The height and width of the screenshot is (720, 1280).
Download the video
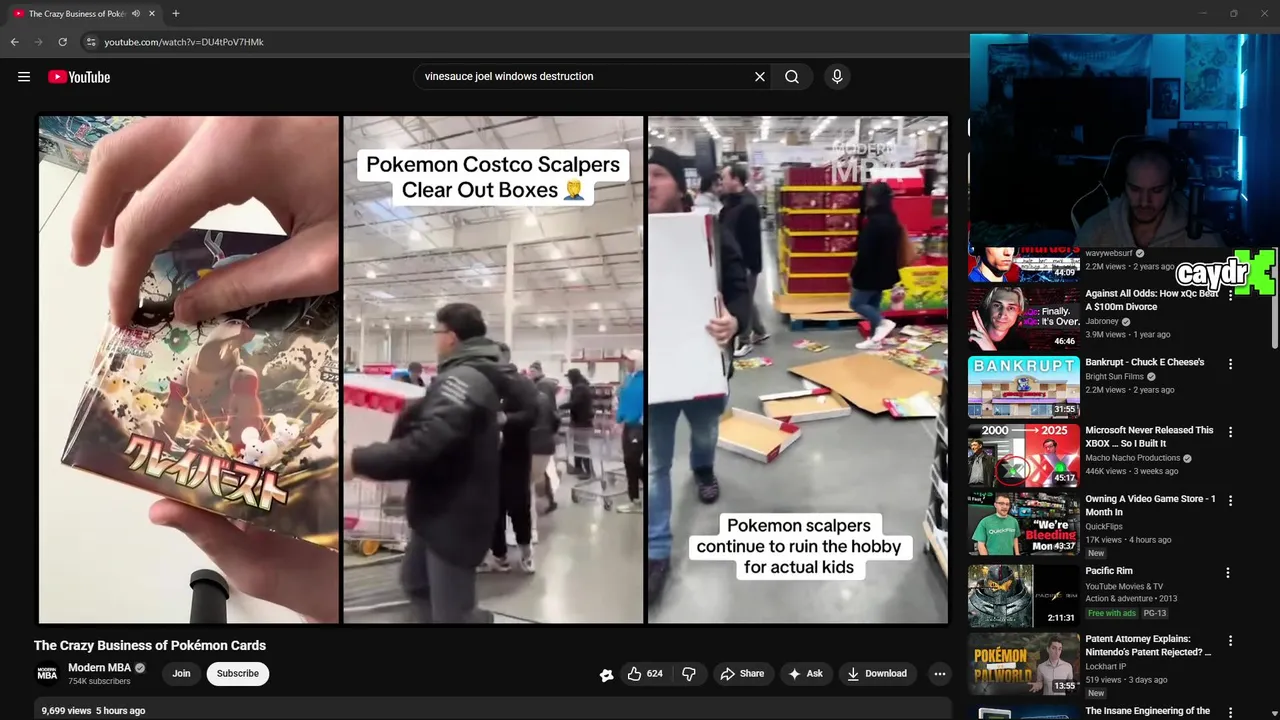tap(877, 674)
